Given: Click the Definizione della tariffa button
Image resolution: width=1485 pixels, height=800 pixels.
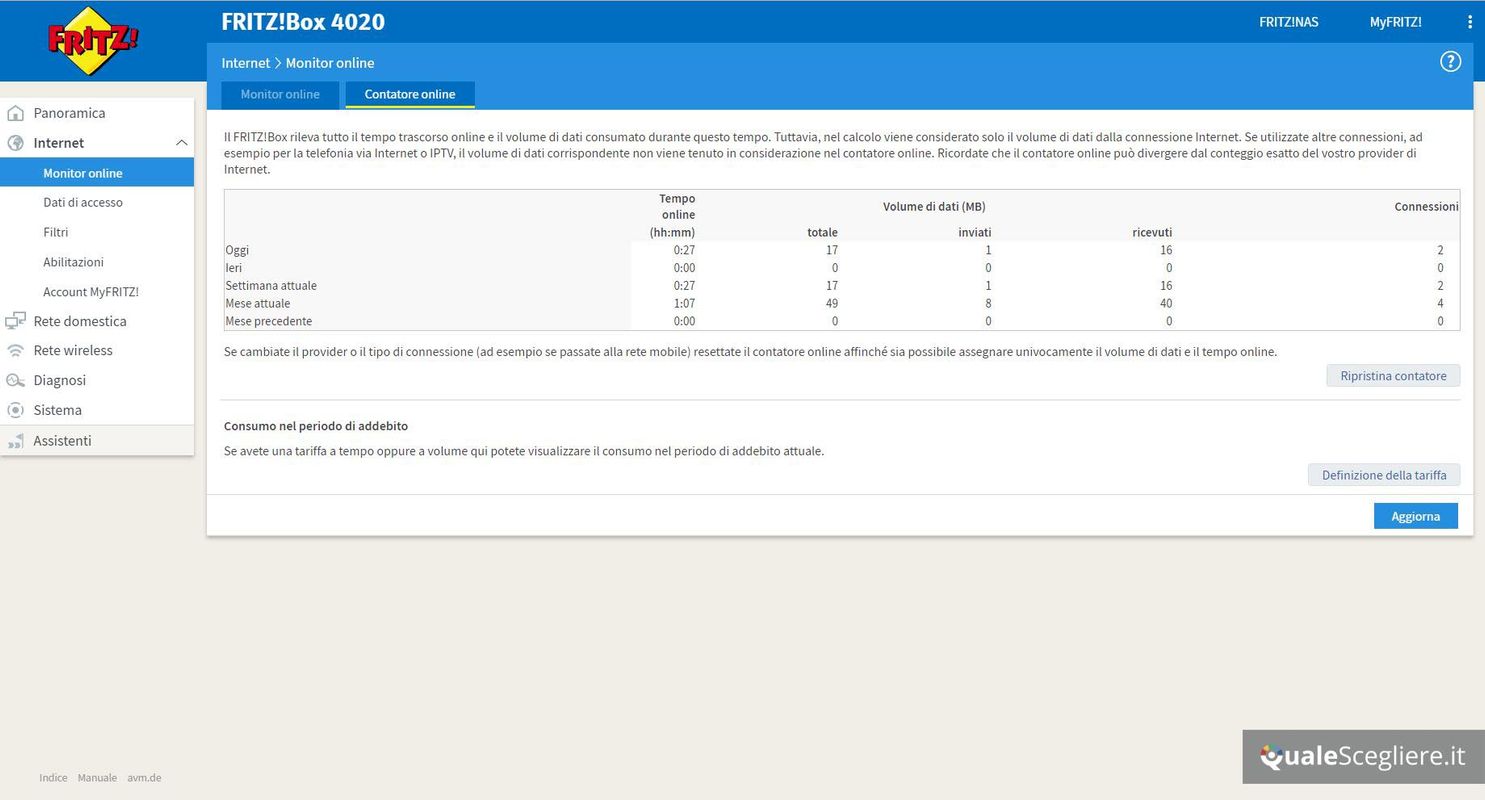Looking at the screenshot, I should [1383, 475].
